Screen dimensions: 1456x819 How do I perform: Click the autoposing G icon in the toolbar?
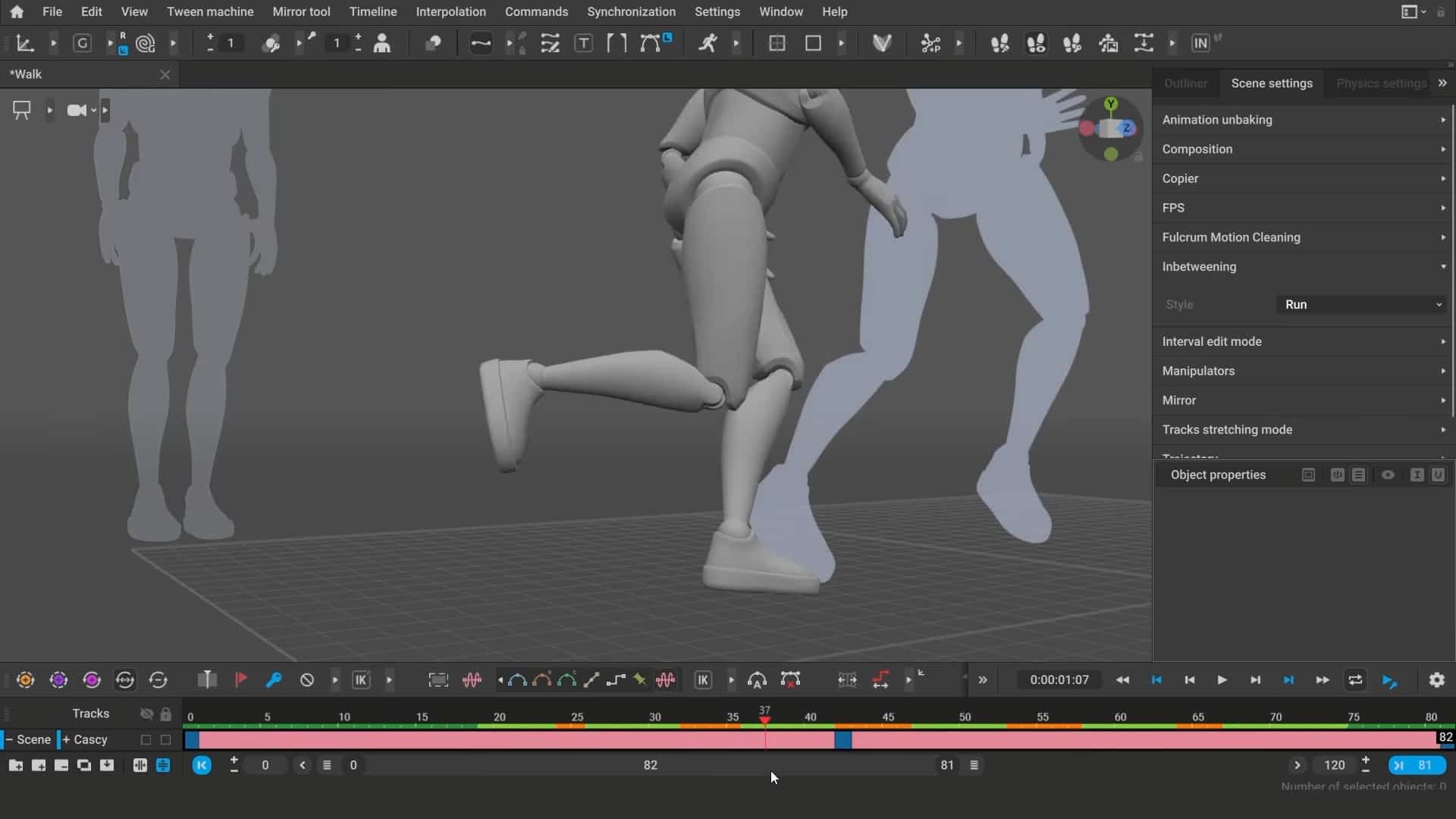click(x=82, y=43)
